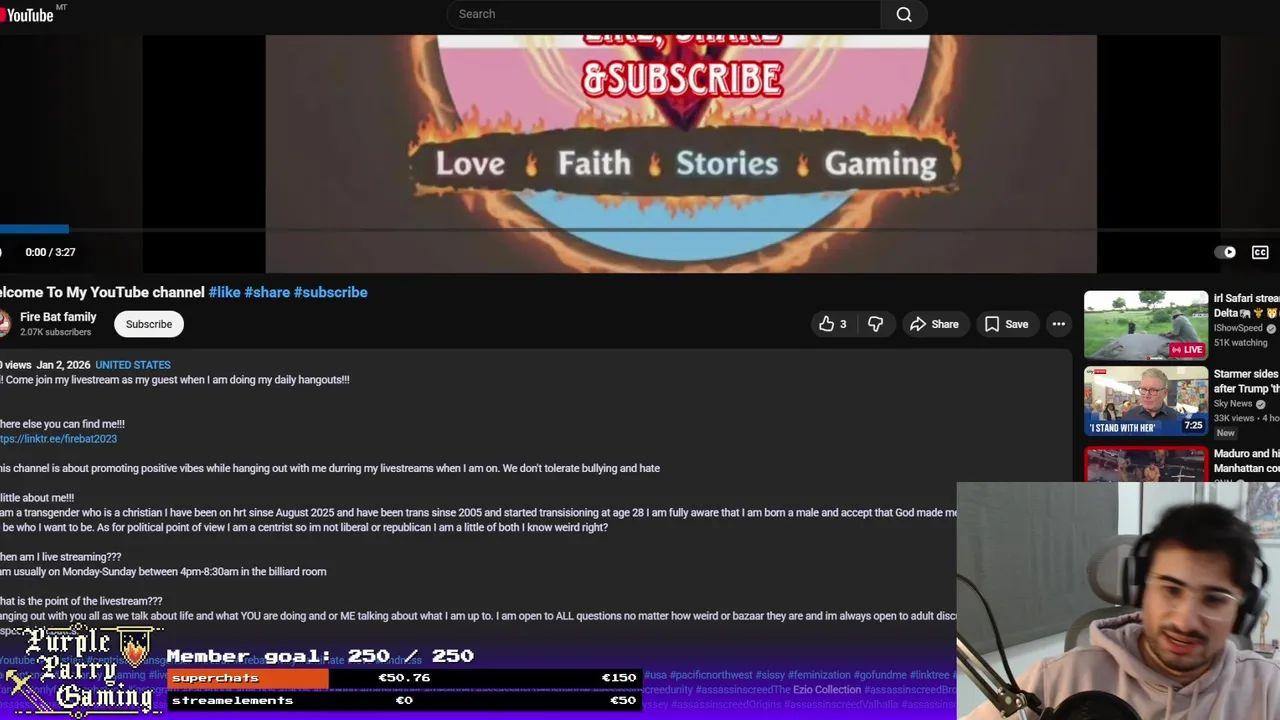Open the more actions three-dot menu
Viewport: 1280px width, 720px height.
pyautogui.click(x=1058, y=324)
